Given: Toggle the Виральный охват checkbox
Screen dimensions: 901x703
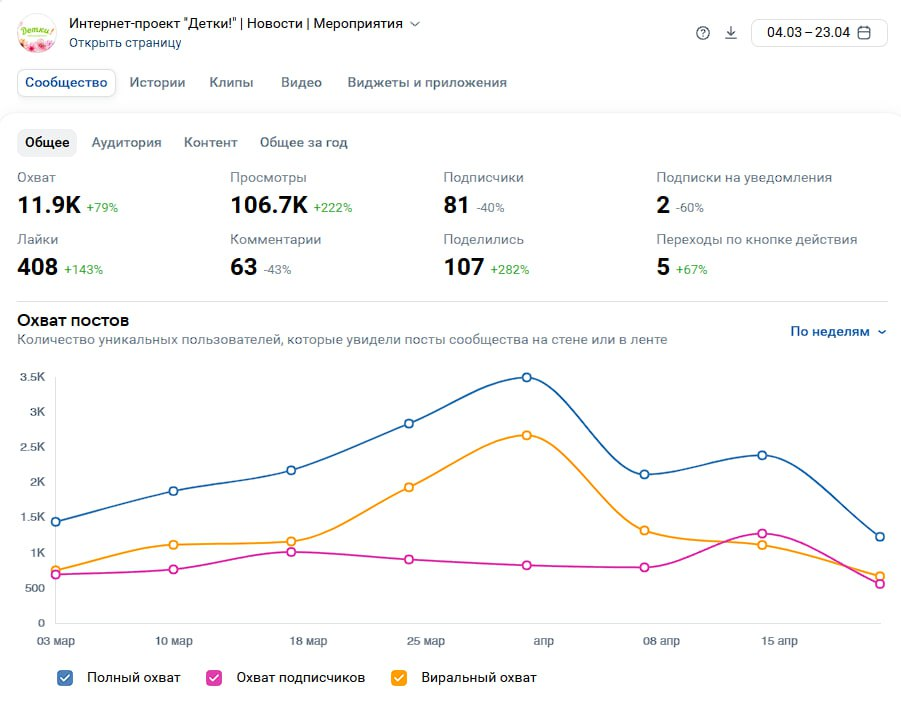Looking at the screenshot, I should click(399, 678).
